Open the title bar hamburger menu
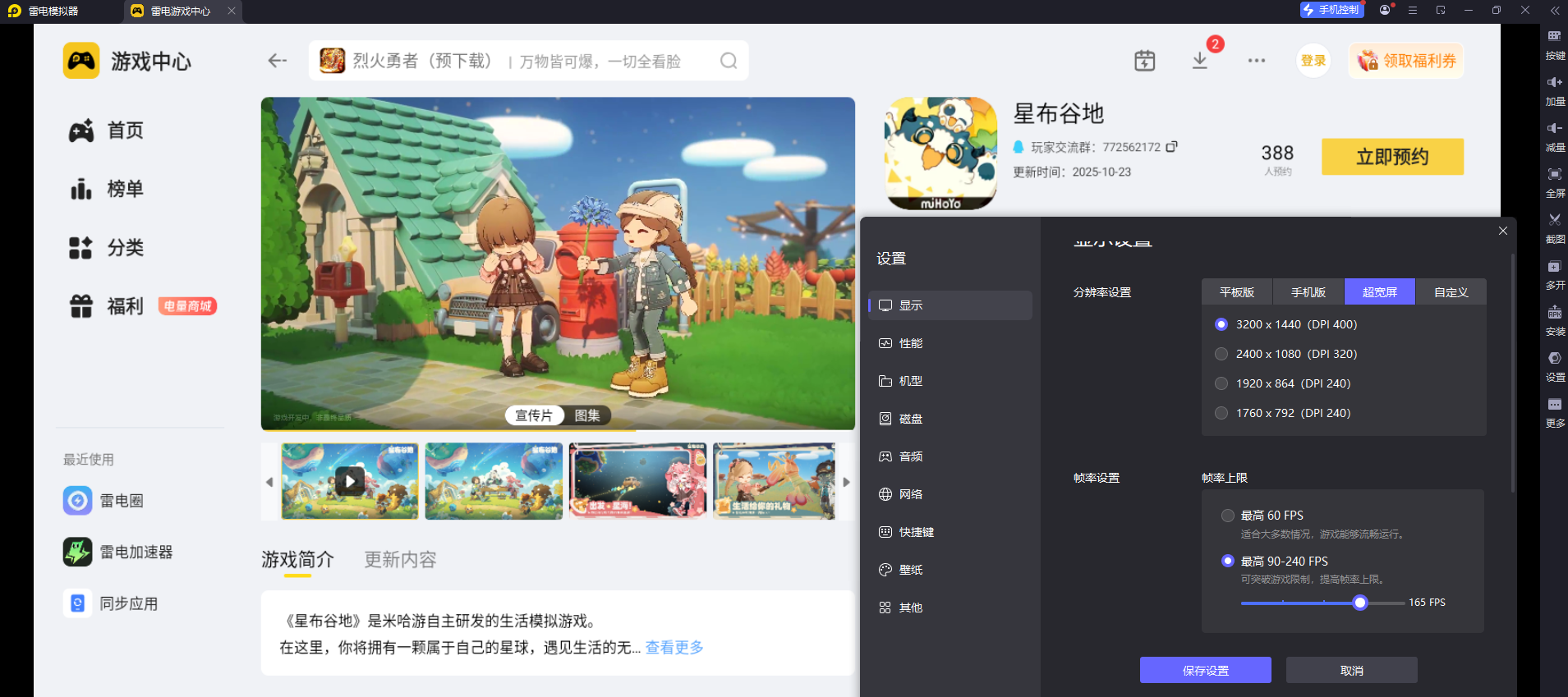 pos(1413,10)
